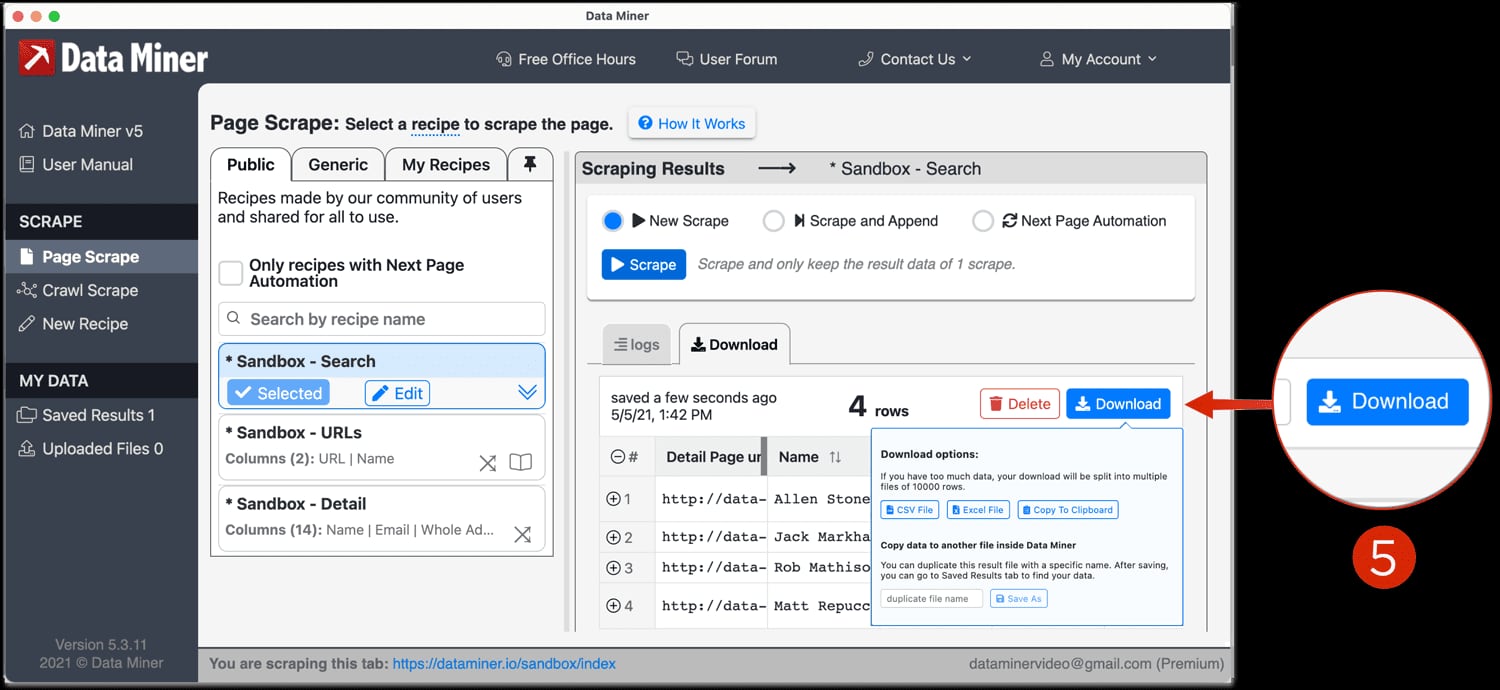Click the User Forum chat icon

click(x=685, y=59)
